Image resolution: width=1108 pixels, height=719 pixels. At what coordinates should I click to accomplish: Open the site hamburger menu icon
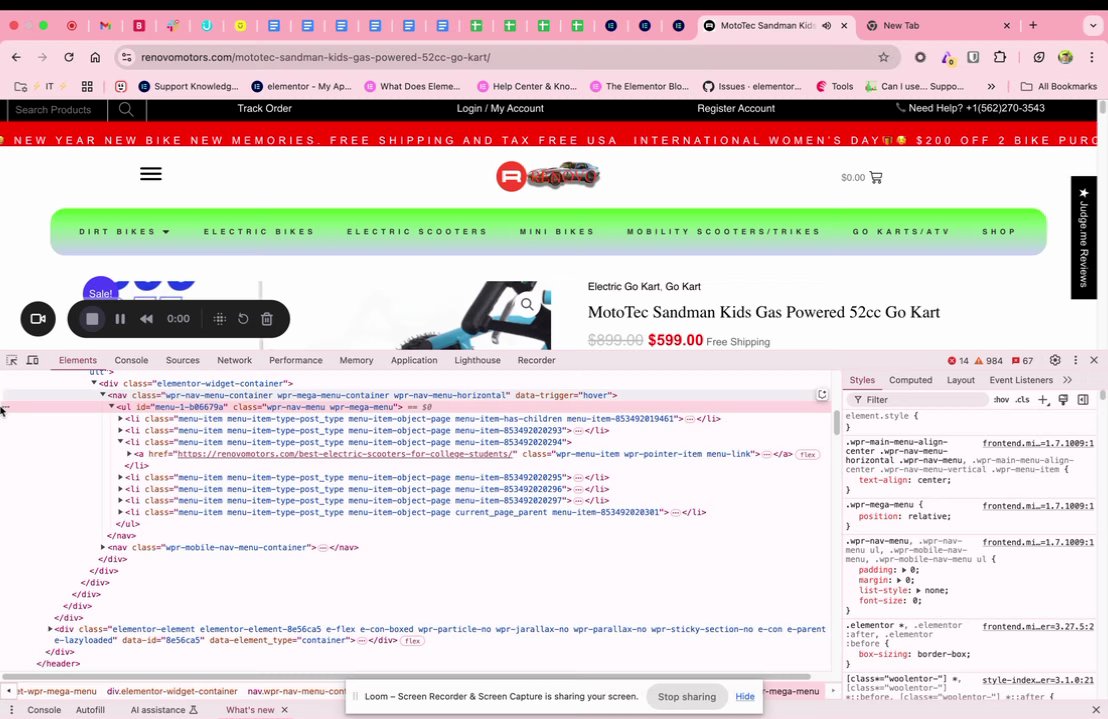pos(151,174)
